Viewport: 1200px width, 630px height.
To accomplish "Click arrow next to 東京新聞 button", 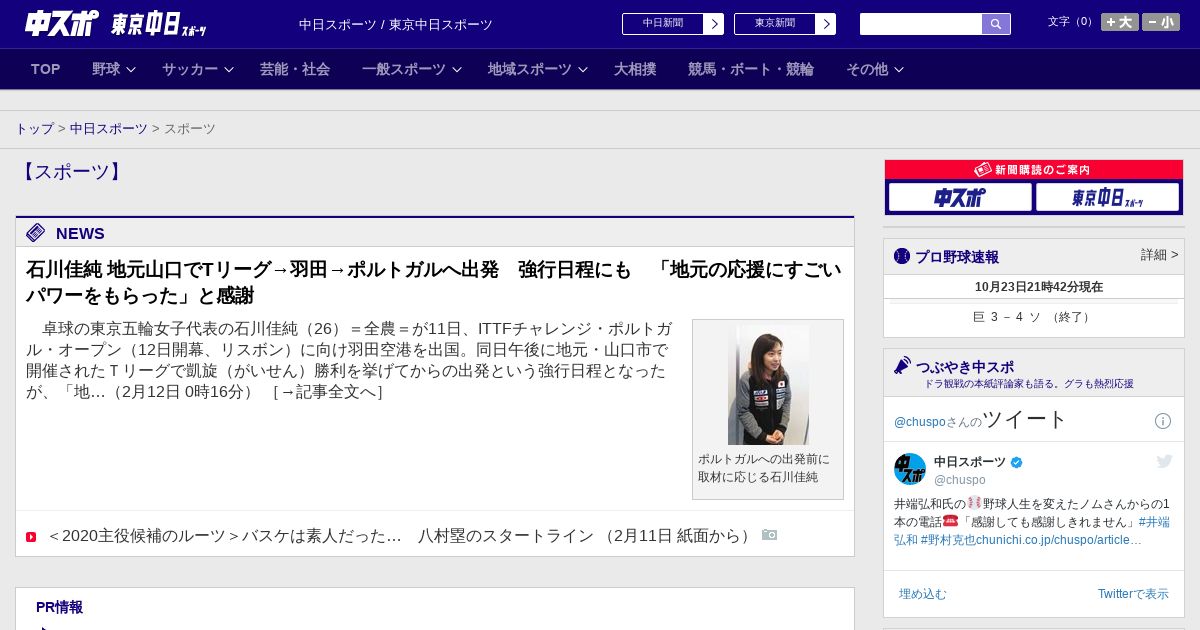I will (x=825, y=24).
